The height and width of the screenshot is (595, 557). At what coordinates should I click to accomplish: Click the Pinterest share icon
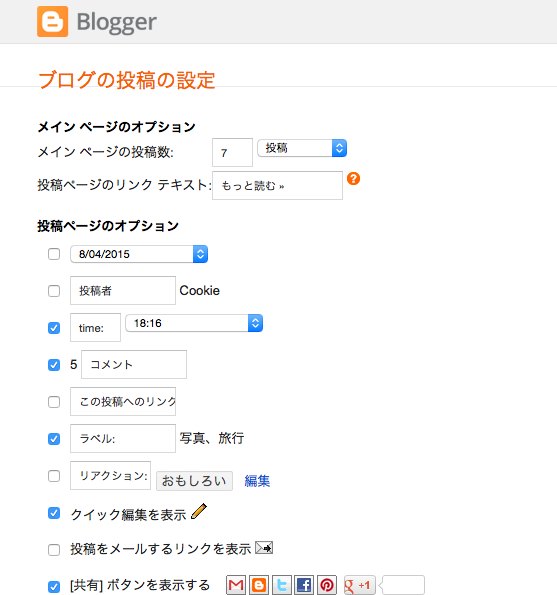pyautogui.click(x=327, y=585)
